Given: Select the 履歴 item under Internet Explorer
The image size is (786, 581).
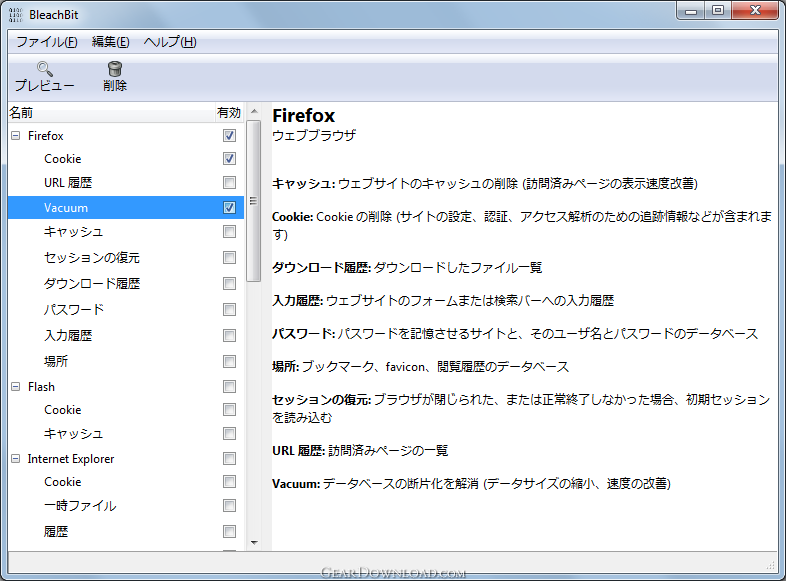Looking at the screenshot, I should [x=56, y=531].
